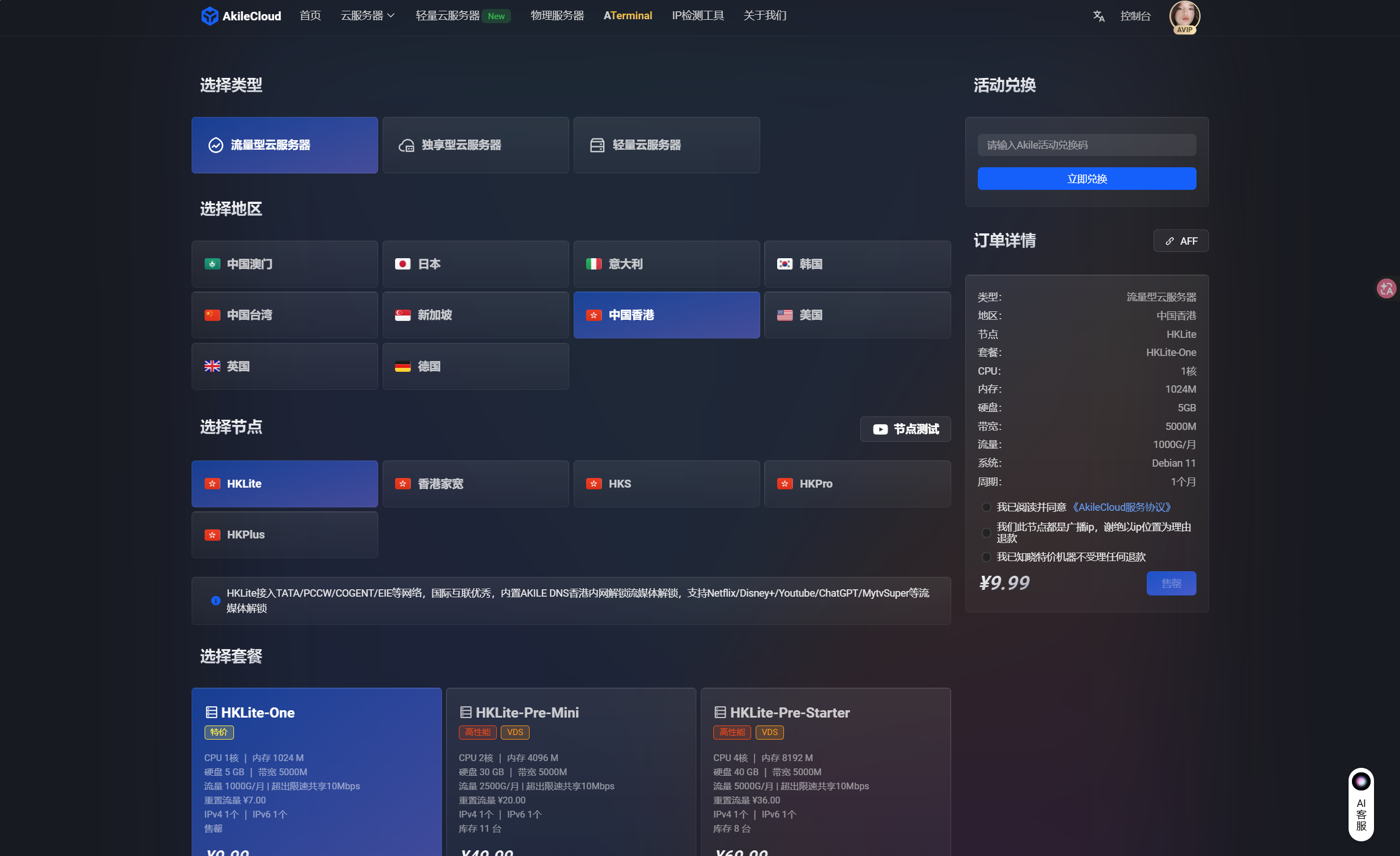Check the 特价机器不受理任何退款 checkbox
The image size is (1400, 856).
(x=986, y=557)
